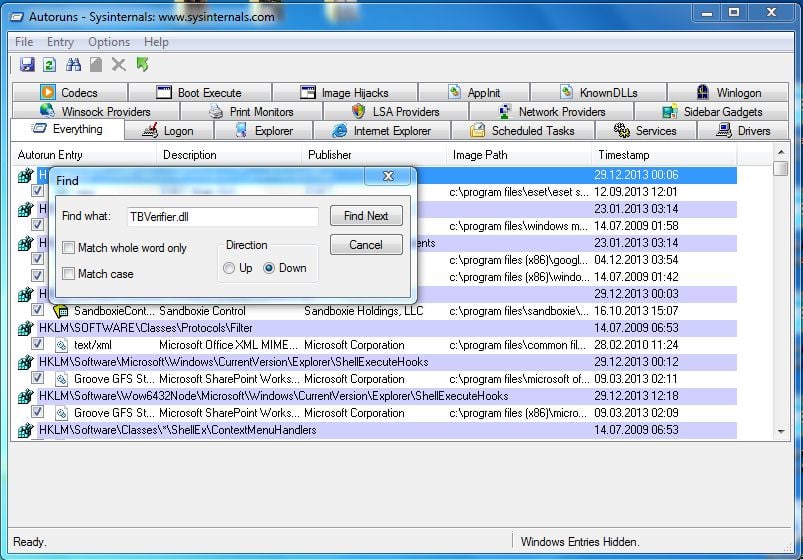Open the Options menu
The image size is (803, 560).
click(x=109, y=42)
